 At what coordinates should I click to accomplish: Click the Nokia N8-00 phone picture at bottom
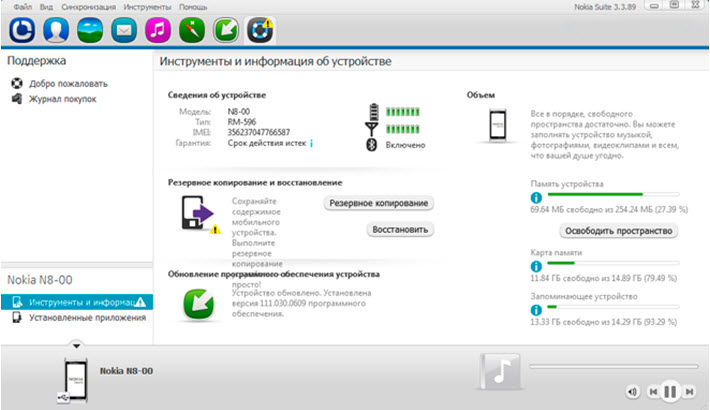[x=75, y=380]
